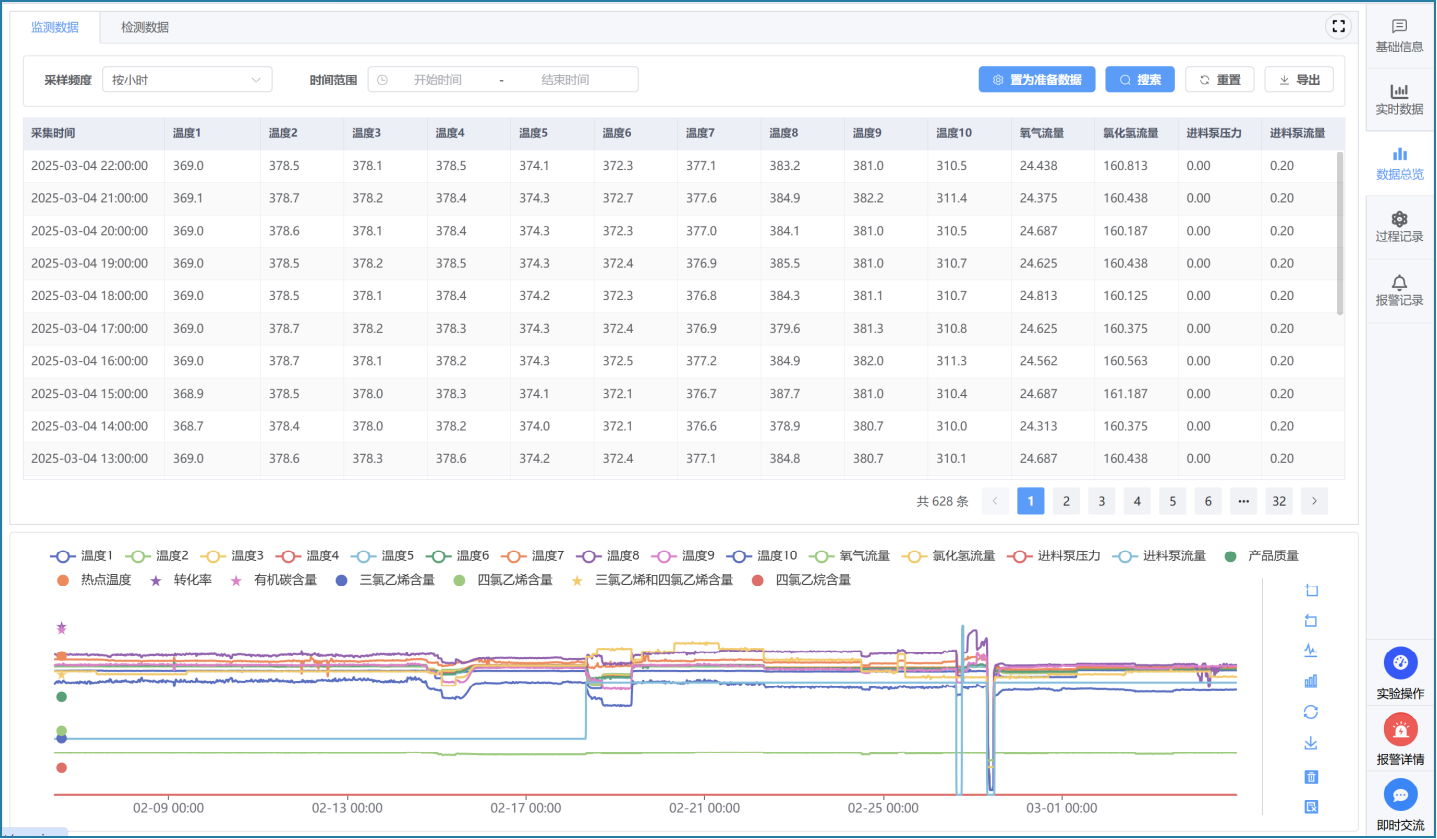
Task: Toggle 转化率 star legend item
Action: [x=181, y=580]
